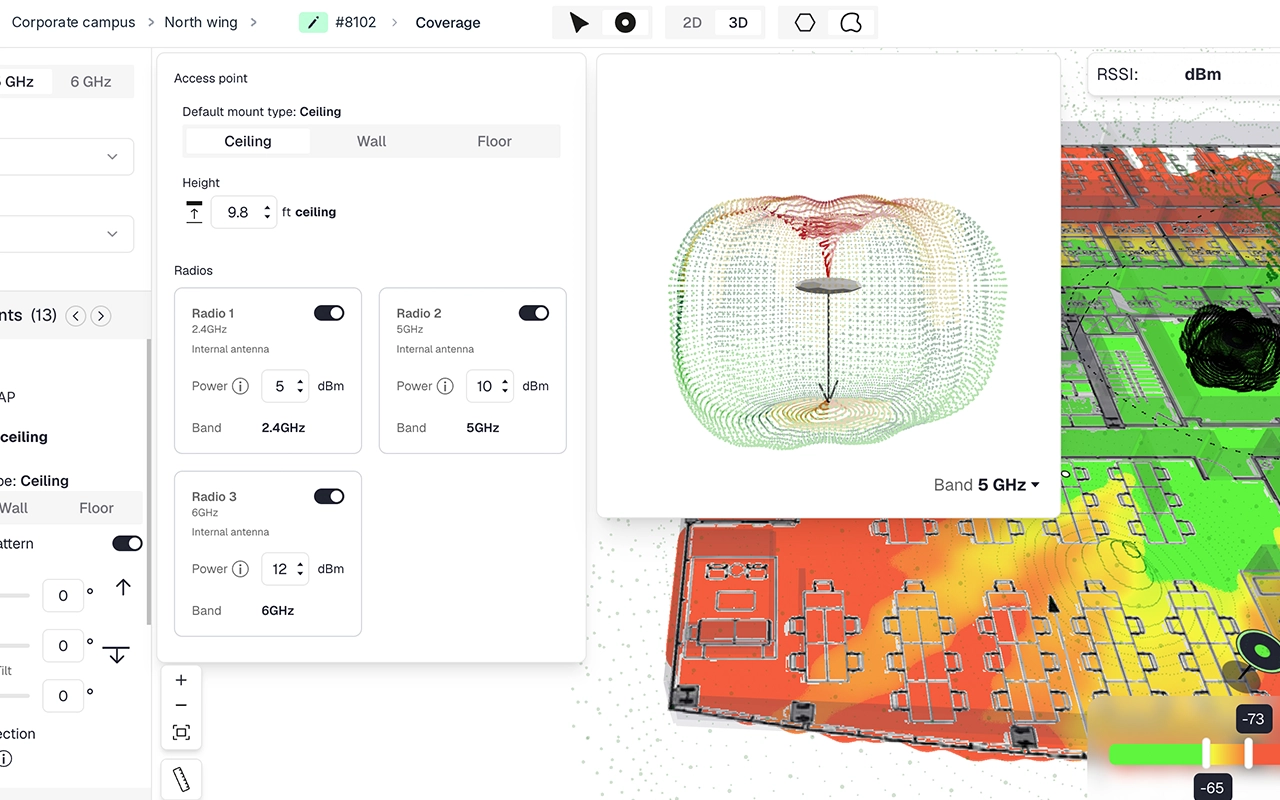The image size is (1280, 800).
Task: Click the third angle field
Action: click(63, 696)
